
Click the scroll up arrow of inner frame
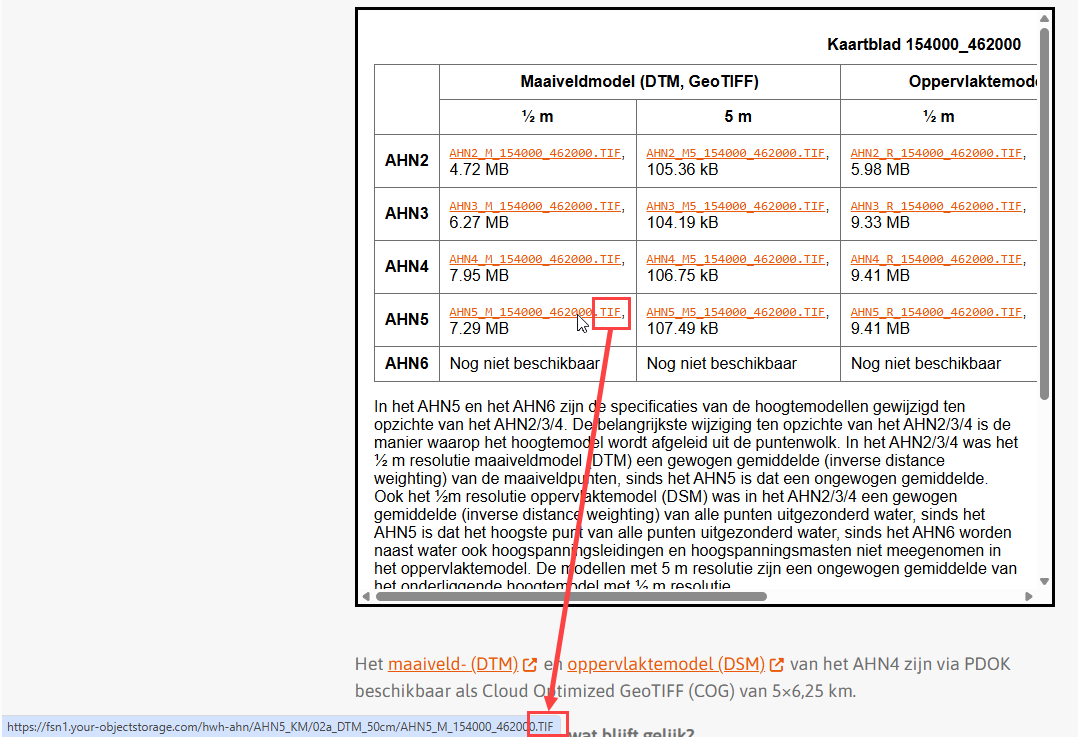point(1045,18)
